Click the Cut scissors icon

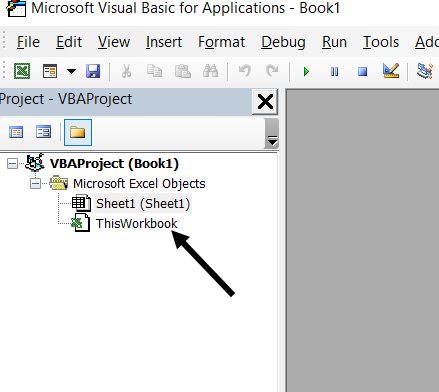tap(126, 71)
